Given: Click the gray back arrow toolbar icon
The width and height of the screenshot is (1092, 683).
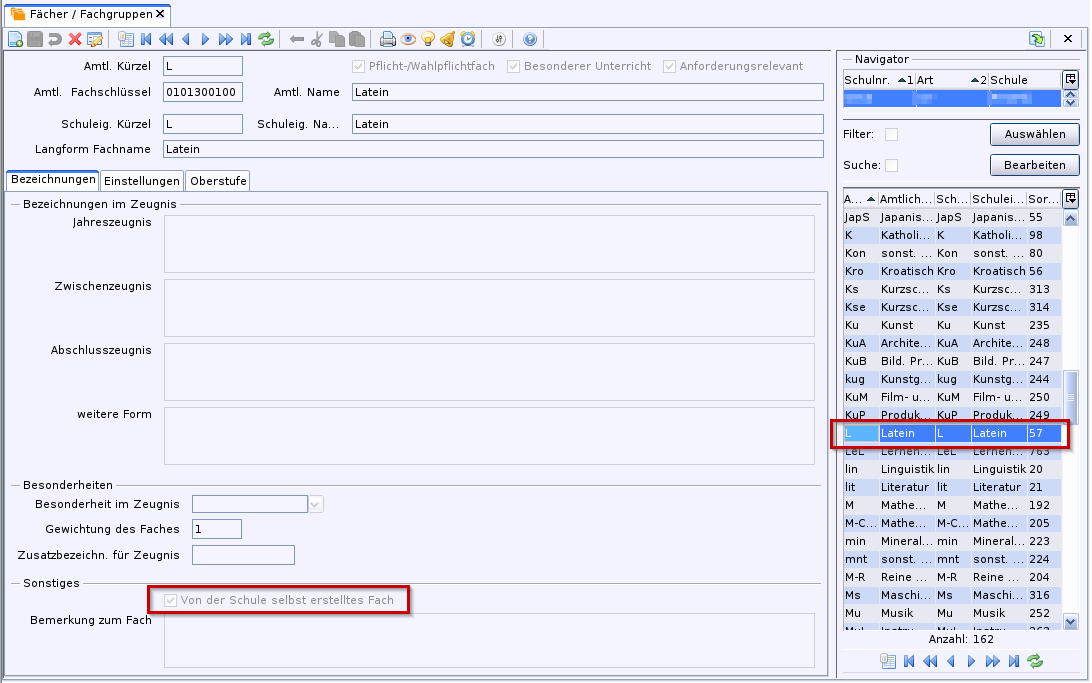Looking at the screenshot, I should point(297,39).
